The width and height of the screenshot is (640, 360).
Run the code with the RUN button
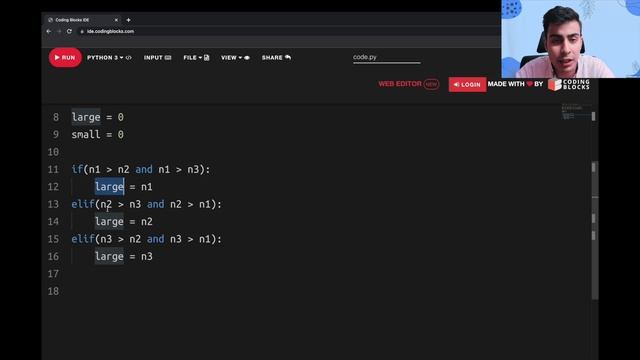[65, 58]
